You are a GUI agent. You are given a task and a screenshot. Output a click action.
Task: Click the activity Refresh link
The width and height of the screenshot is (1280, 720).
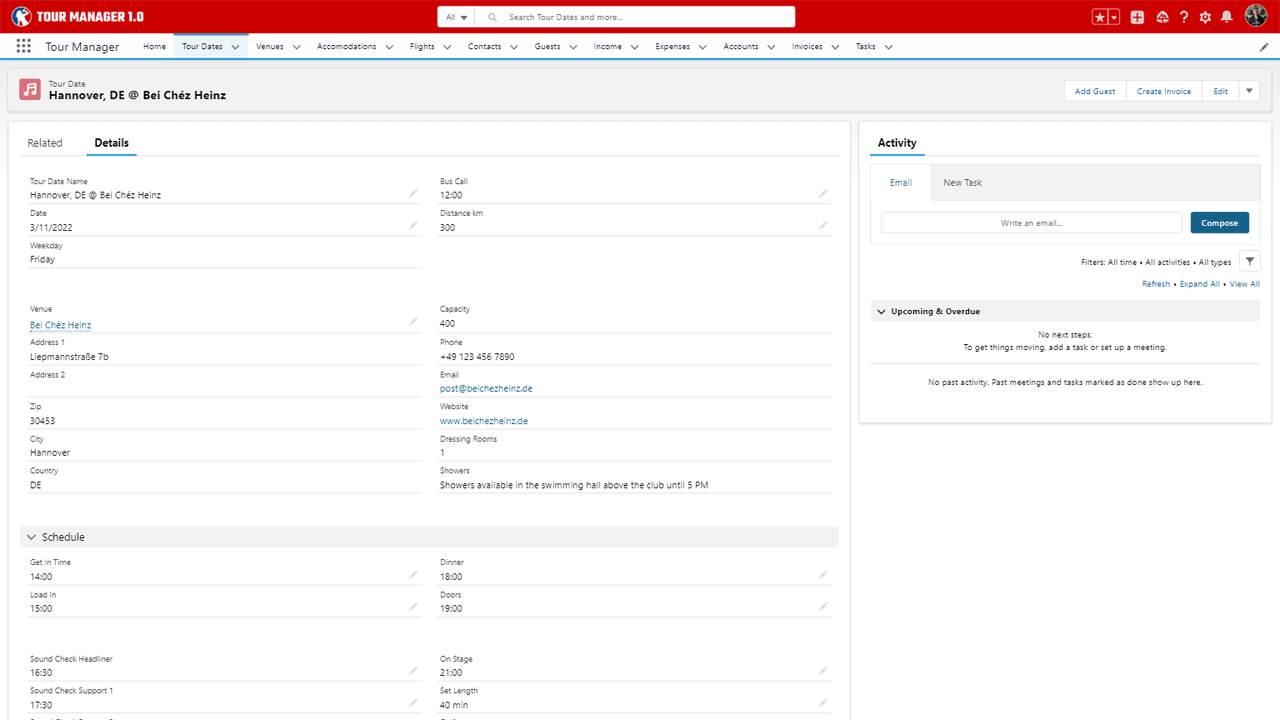pyautogui.click(x=1156, y=284)
